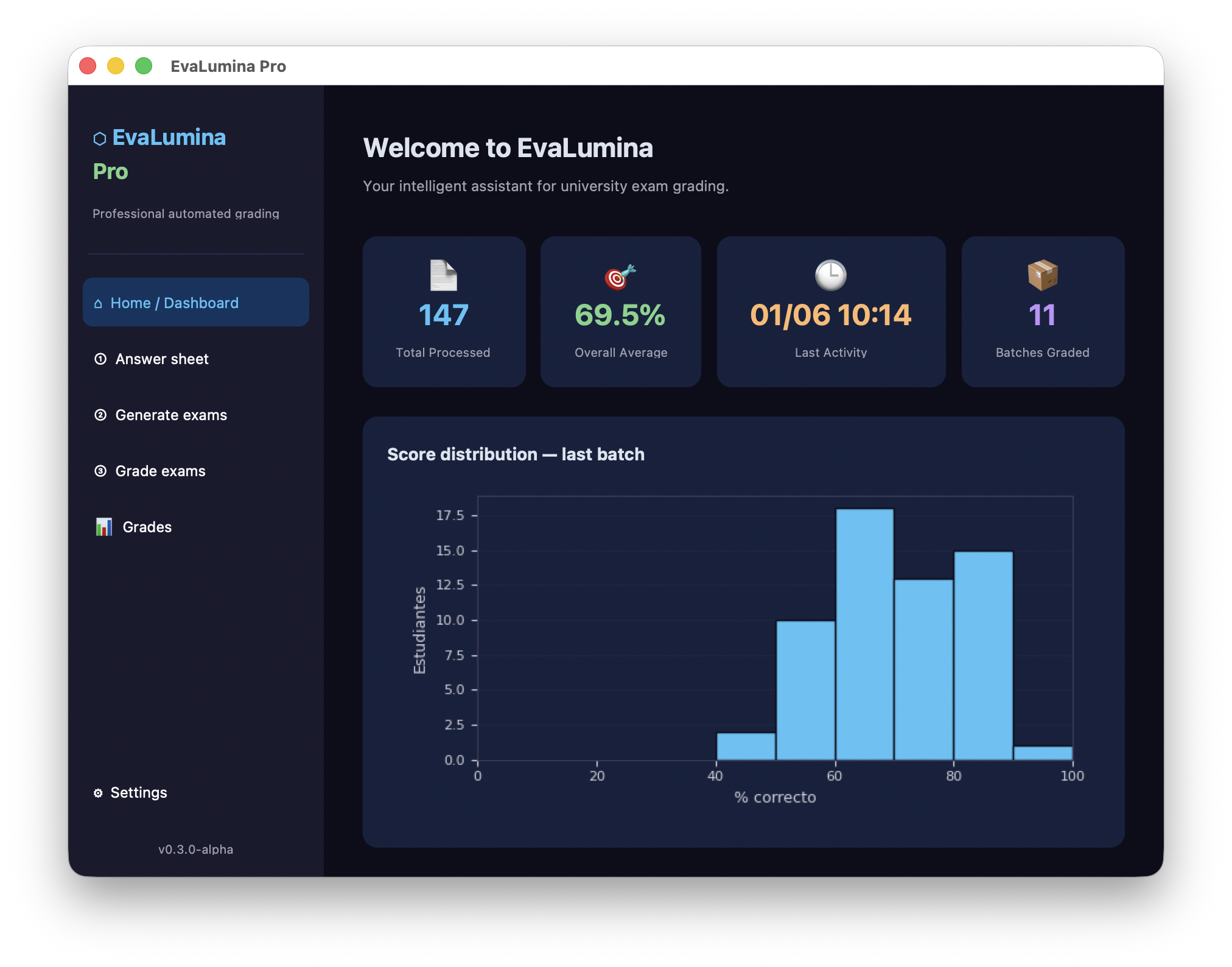
Task: Click the Welcome to EvaLumina heading
Action: (508, 148)
